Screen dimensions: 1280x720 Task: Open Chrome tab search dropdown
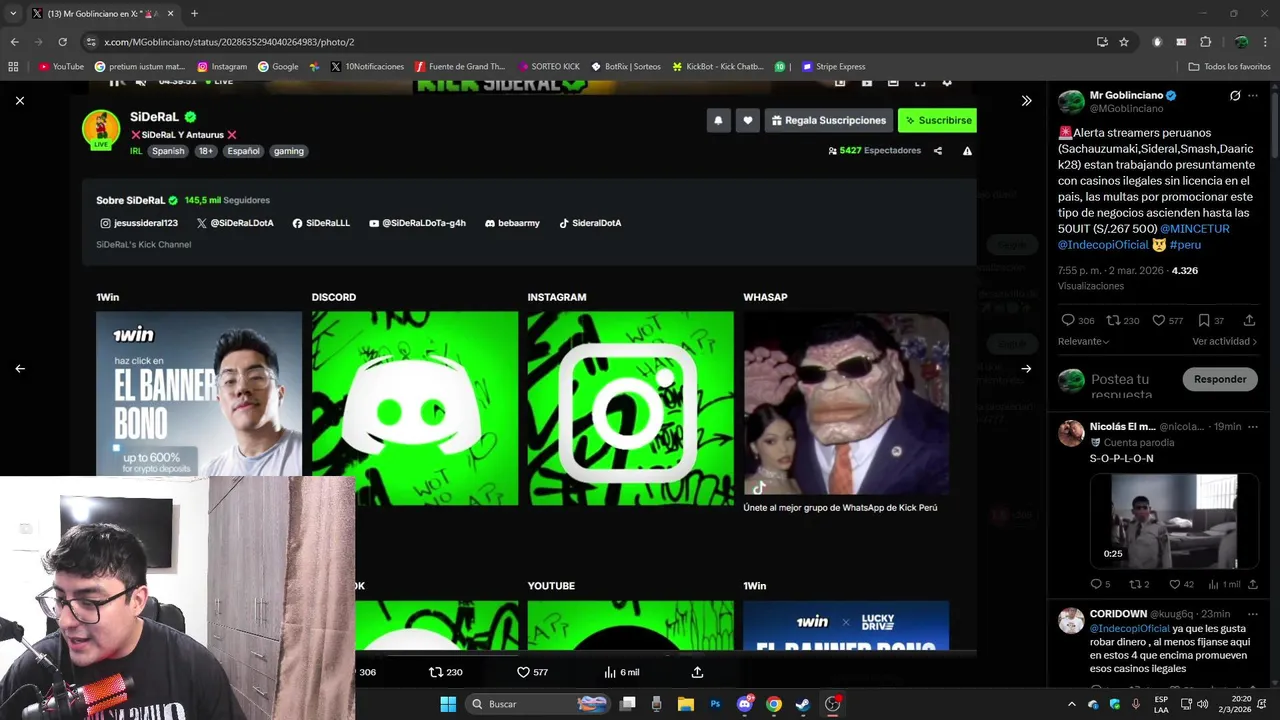(12, 13)
